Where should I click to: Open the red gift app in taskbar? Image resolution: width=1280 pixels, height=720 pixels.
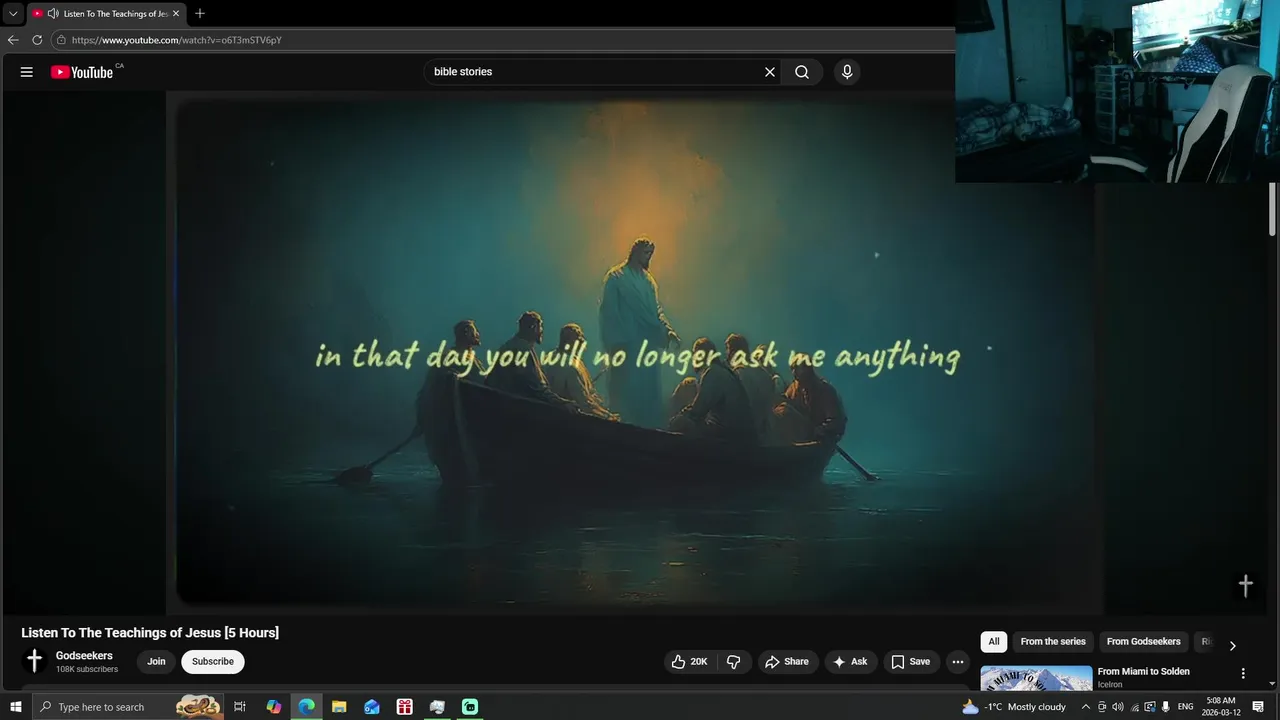click(x=404, y=707)
